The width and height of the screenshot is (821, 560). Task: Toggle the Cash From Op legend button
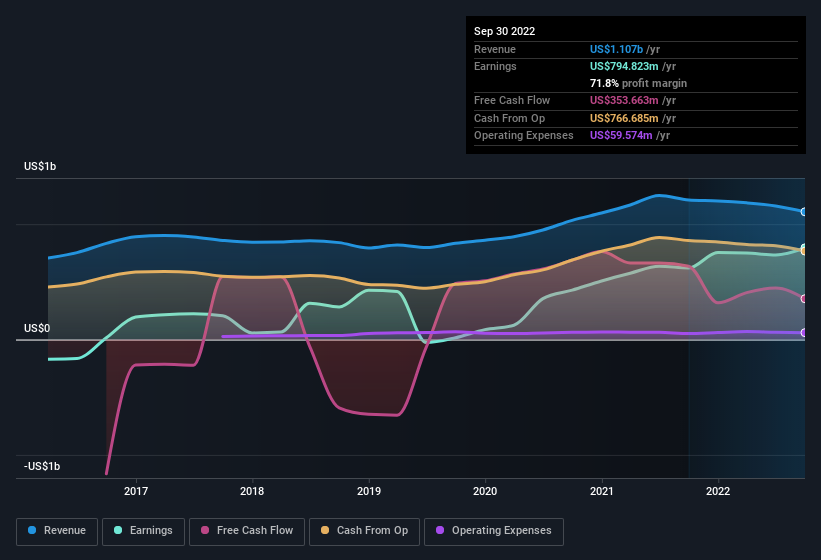pyautogui.click(x=364, y=531)
